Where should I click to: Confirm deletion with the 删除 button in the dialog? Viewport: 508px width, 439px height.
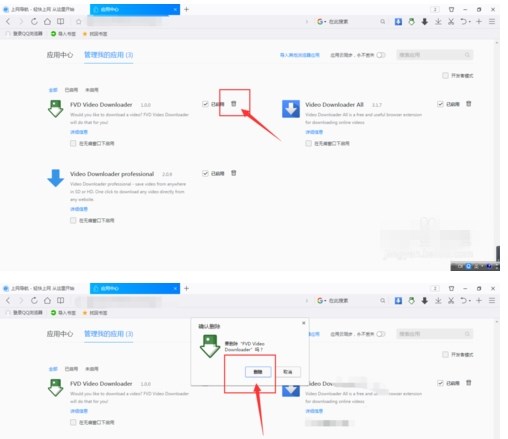pos(258,372)
